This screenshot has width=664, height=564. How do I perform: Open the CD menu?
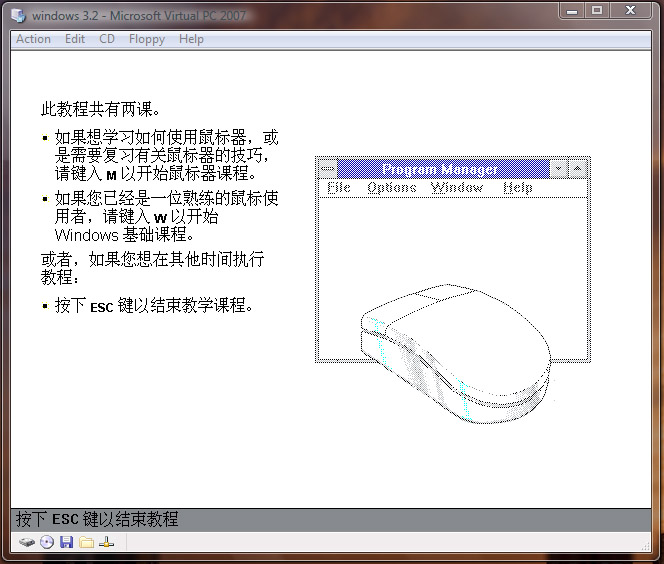(107, 39)
